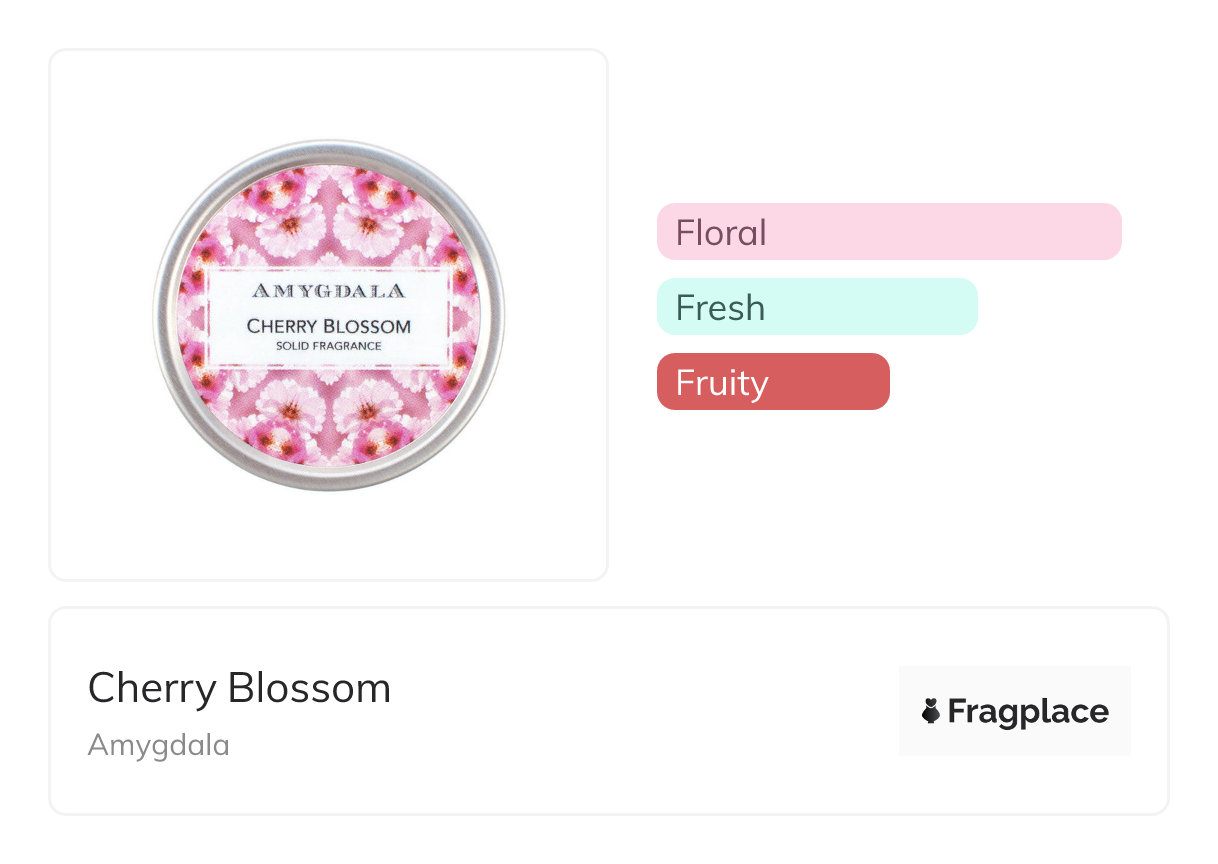Click the word Fresh in the accord list

(x=720, y=308)
